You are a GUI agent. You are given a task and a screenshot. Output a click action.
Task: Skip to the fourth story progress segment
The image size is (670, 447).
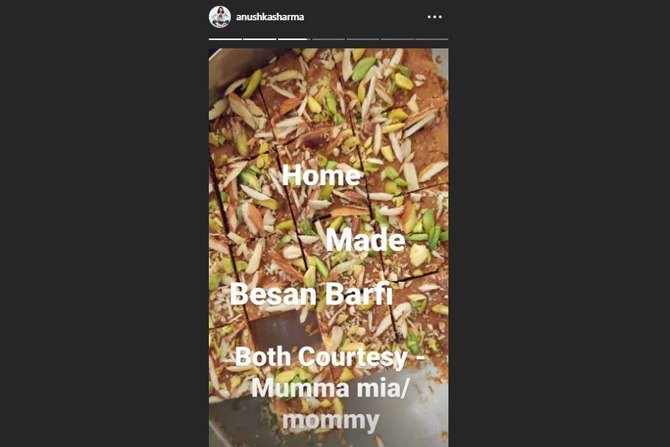(329, 39)
